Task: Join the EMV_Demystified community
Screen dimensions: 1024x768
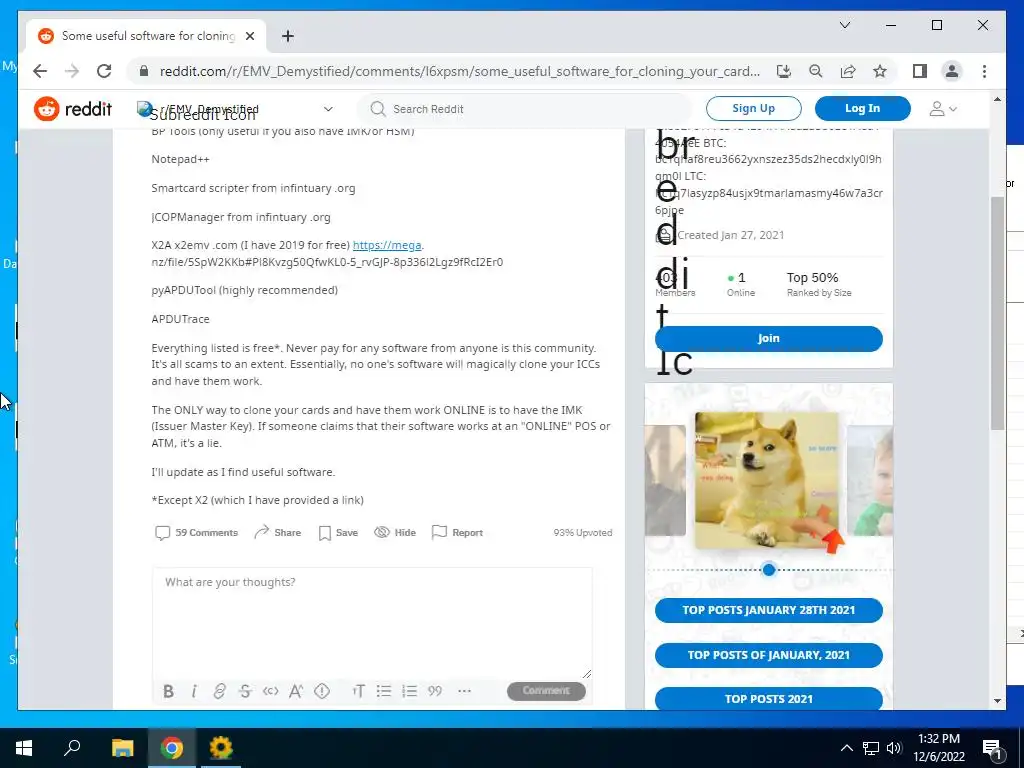Action: click(769, 338)
